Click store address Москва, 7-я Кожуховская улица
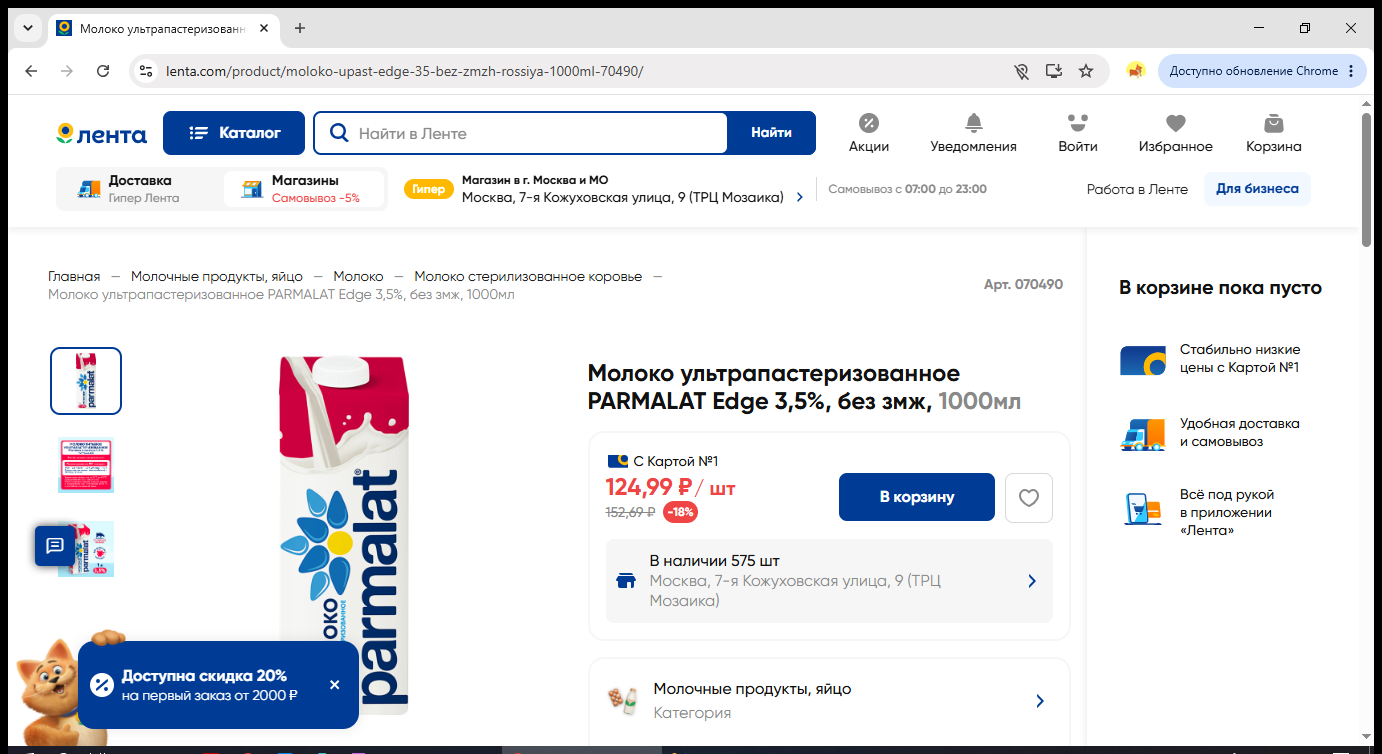This screenshot has width=1382, height=754. click(x=623, y=197)
